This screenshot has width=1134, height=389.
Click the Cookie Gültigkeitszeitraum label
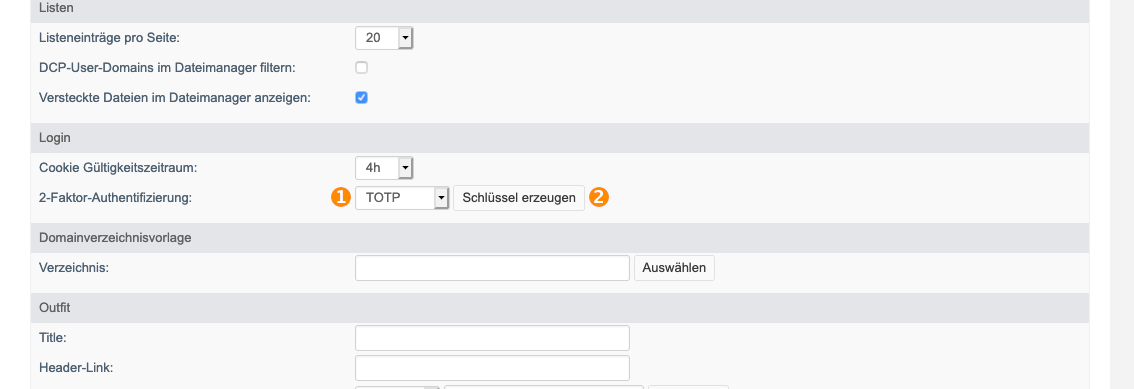point(118,168)
